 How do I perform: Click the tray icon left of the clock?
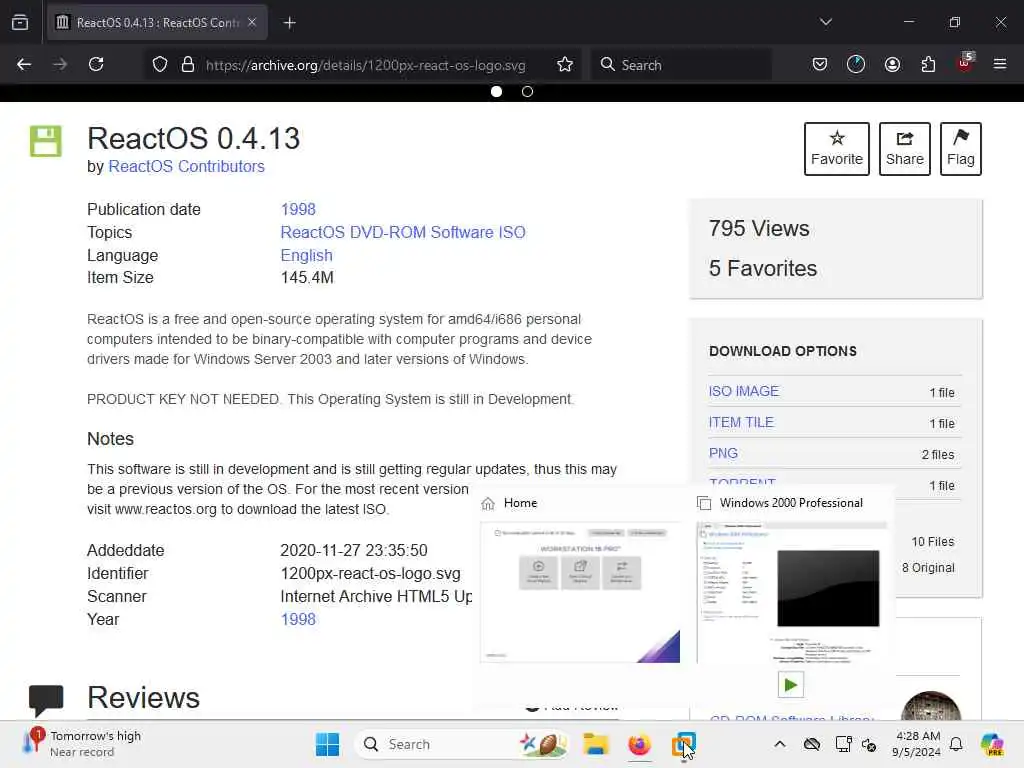pyautogui.click(x=869, y=744)
